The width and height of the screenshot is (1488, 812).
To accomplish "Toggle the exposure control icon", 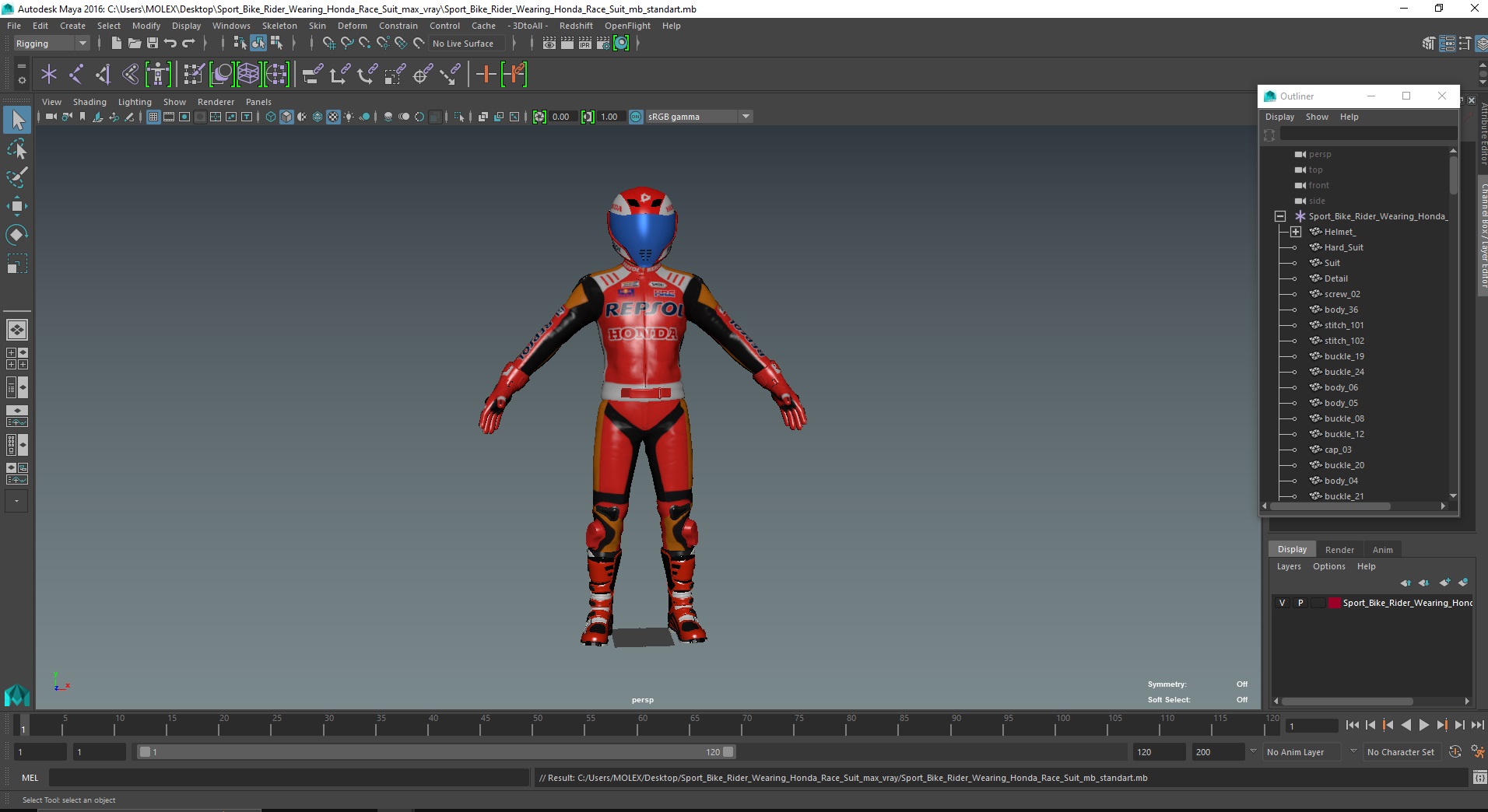I will click(x=539, y=117).
